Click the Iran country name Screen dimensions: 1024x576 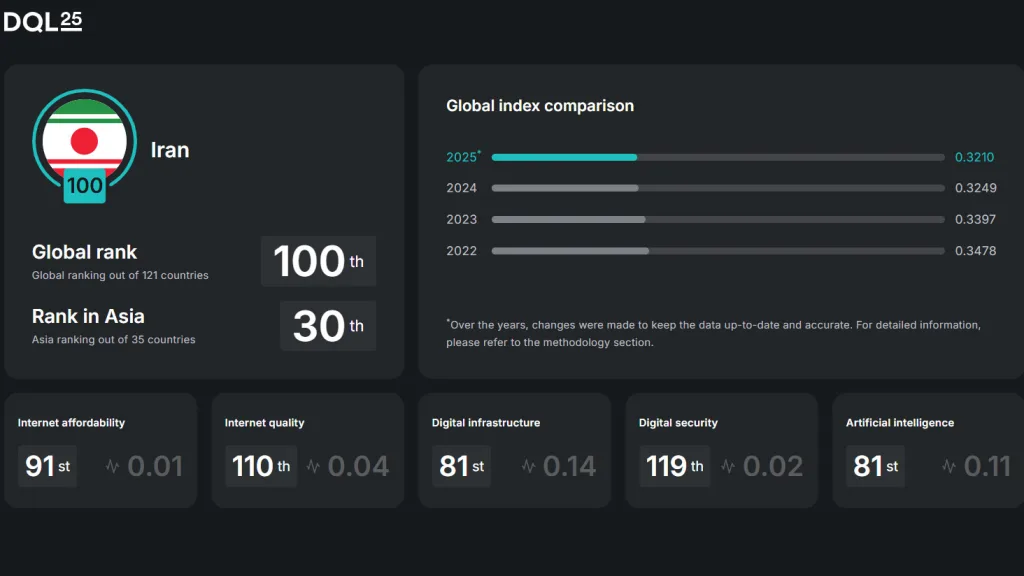(x=169, y=150)
